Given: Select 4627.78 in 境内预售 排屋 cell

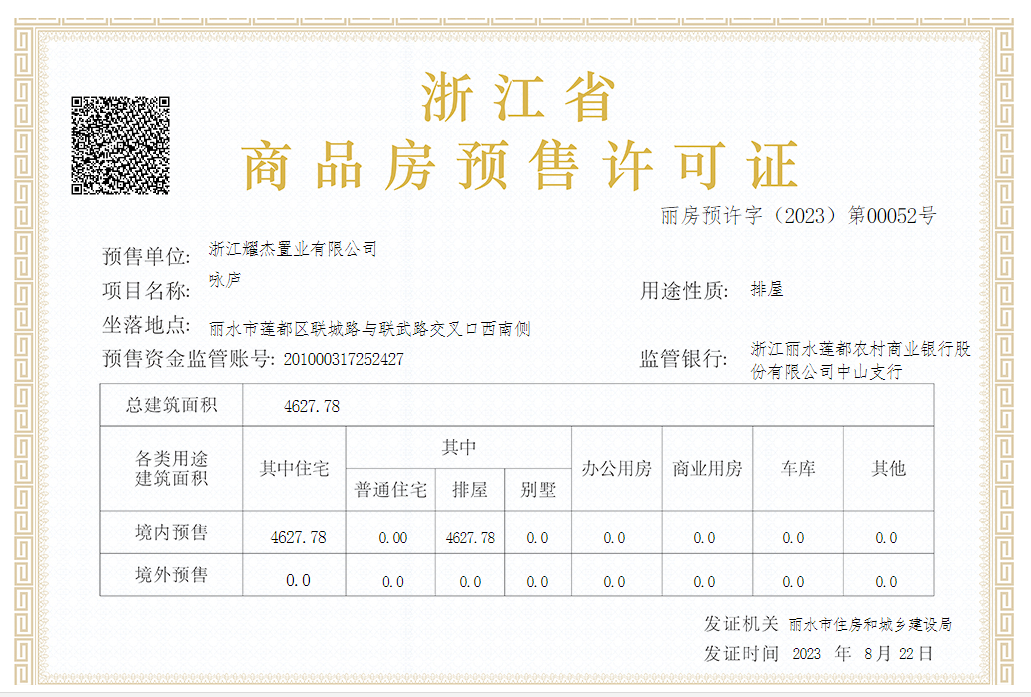Looking at the screenshot, I should (470, 538).
